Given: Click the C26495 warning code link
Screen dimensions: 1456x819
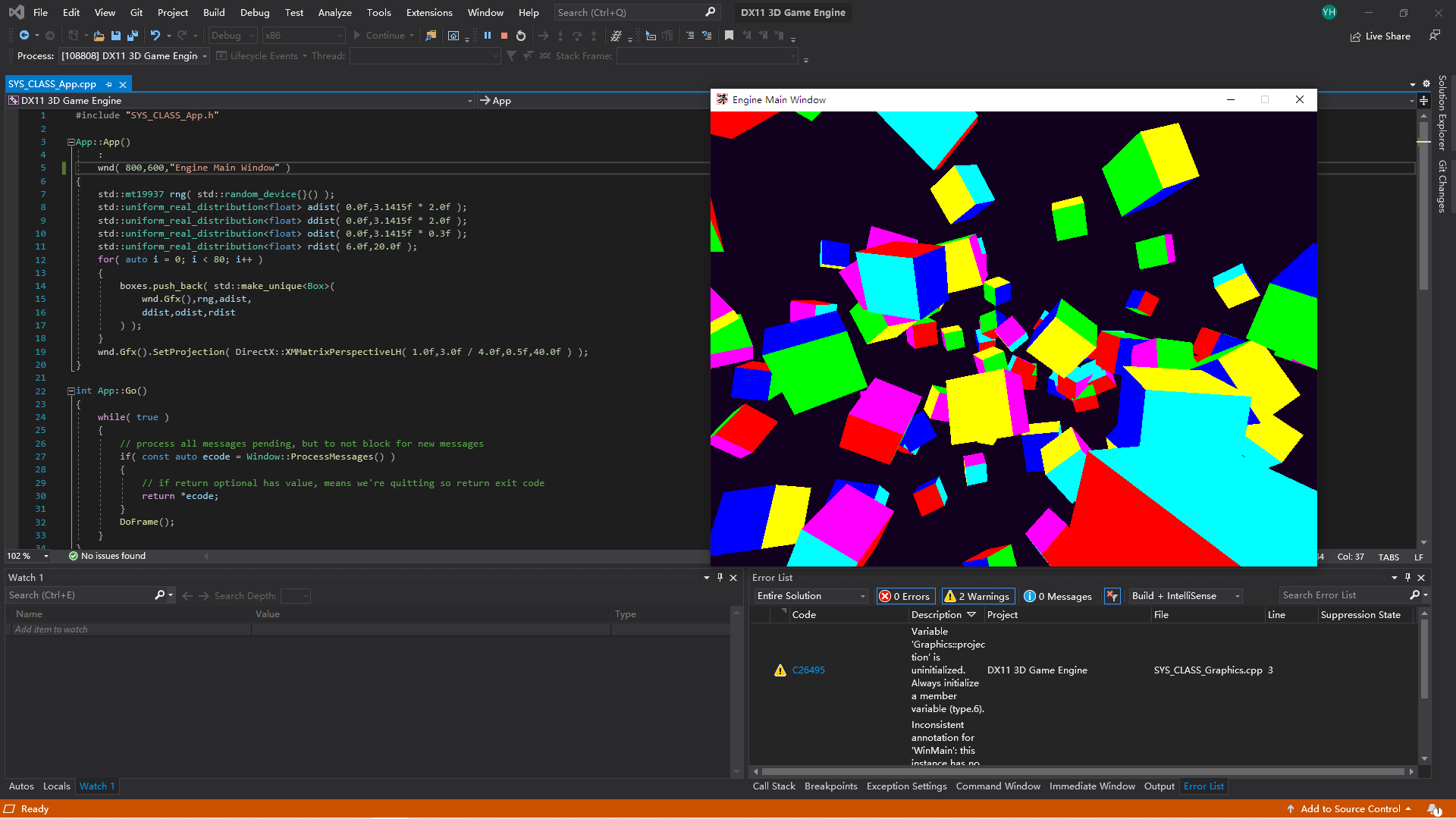Looking at the screenshot, I should pos(808,670).
